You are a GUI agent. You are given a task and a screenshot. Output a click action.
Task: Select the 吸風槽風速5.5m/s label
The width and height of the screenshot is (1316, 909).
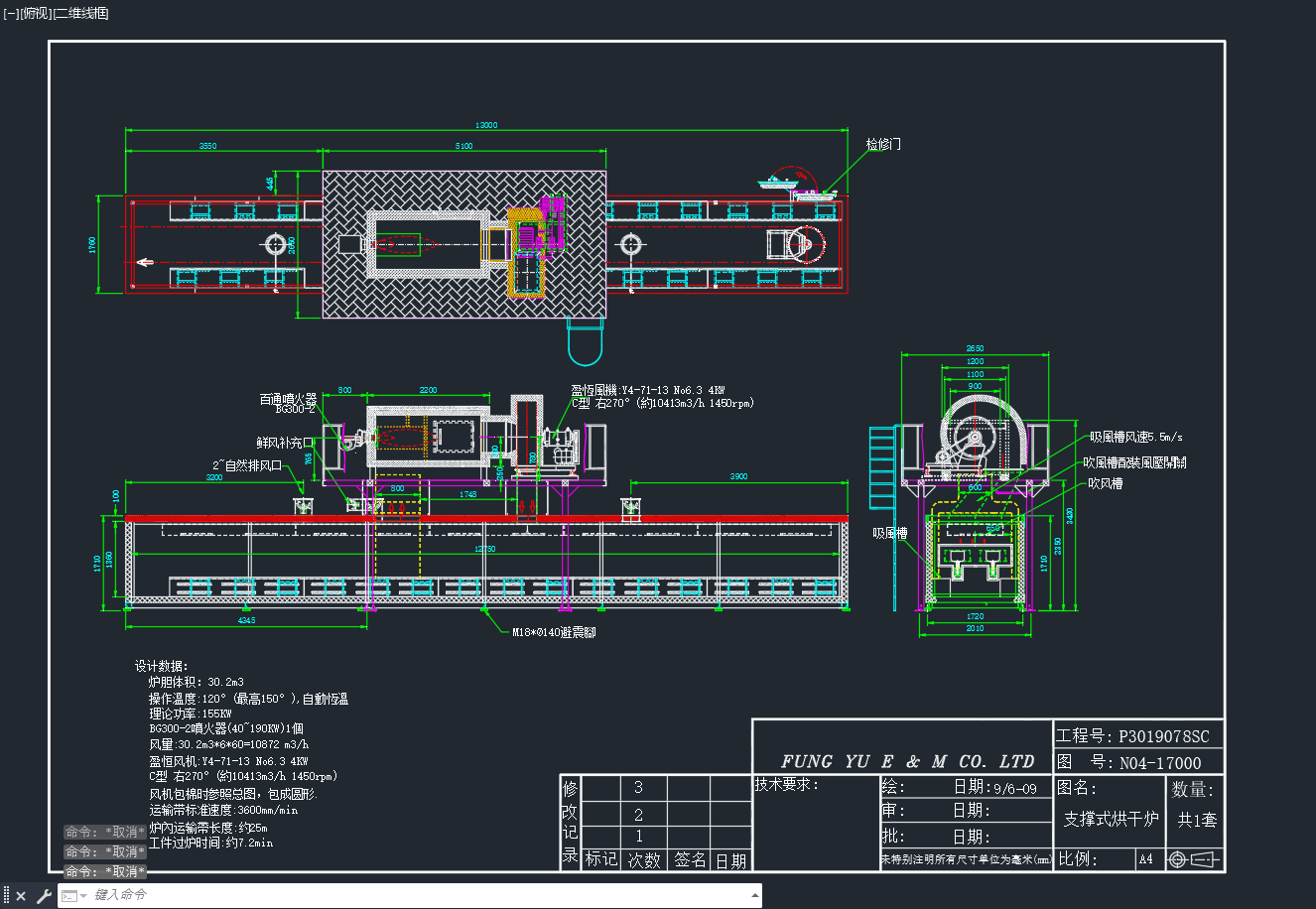[1136, 437]
